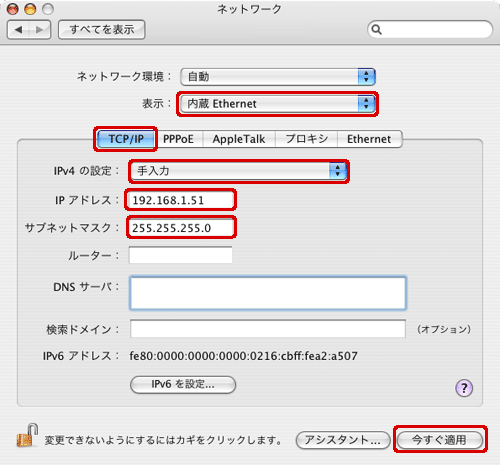Click the search magnifier icon
Viewport: 500px width, 465px height.
point(376,30)
